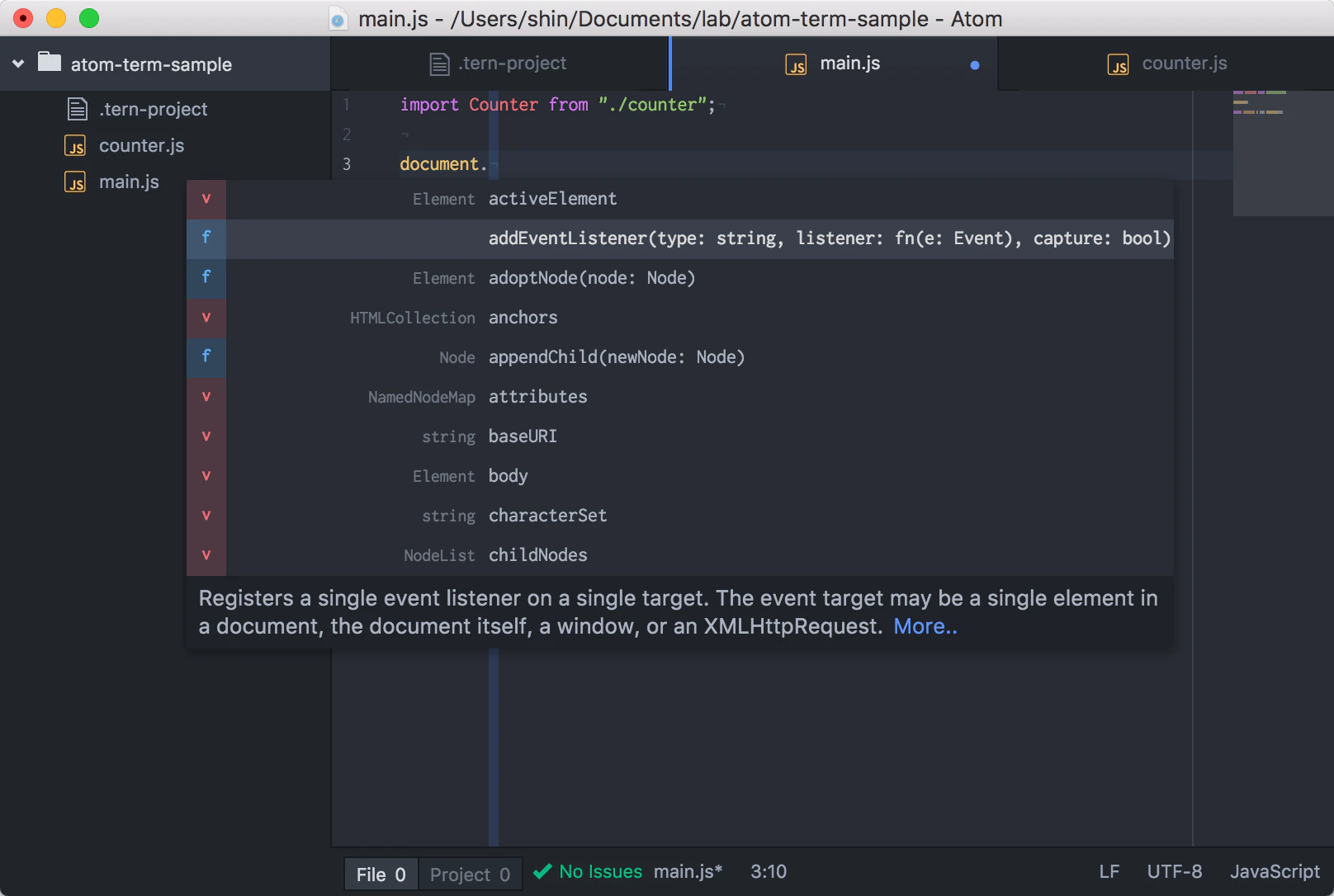
Task: Open the More.. documentation link
Action: click(925, 626)
